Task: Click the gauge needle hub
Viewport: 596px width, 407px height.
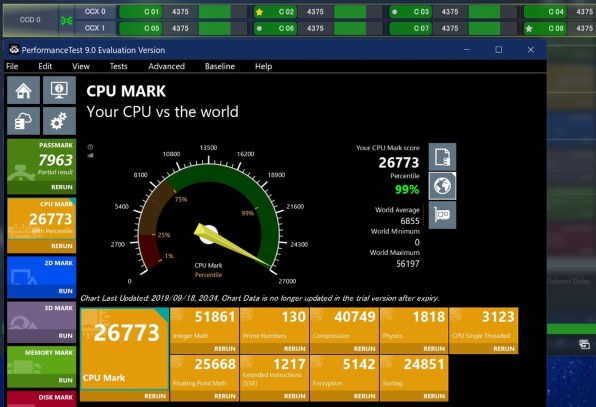Action: click(x=208, y=234)
